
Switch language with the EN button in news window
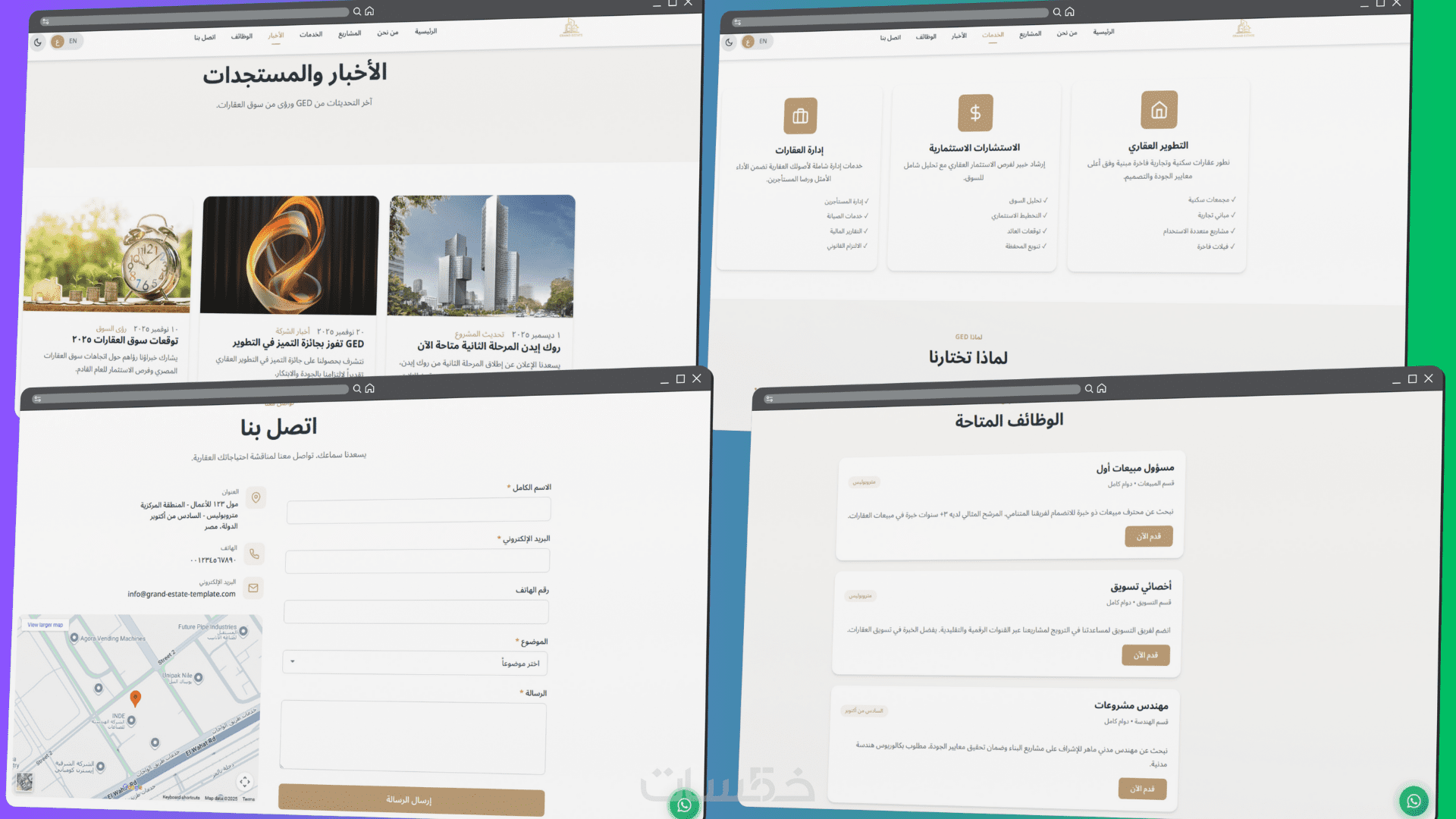coord(73,42)
